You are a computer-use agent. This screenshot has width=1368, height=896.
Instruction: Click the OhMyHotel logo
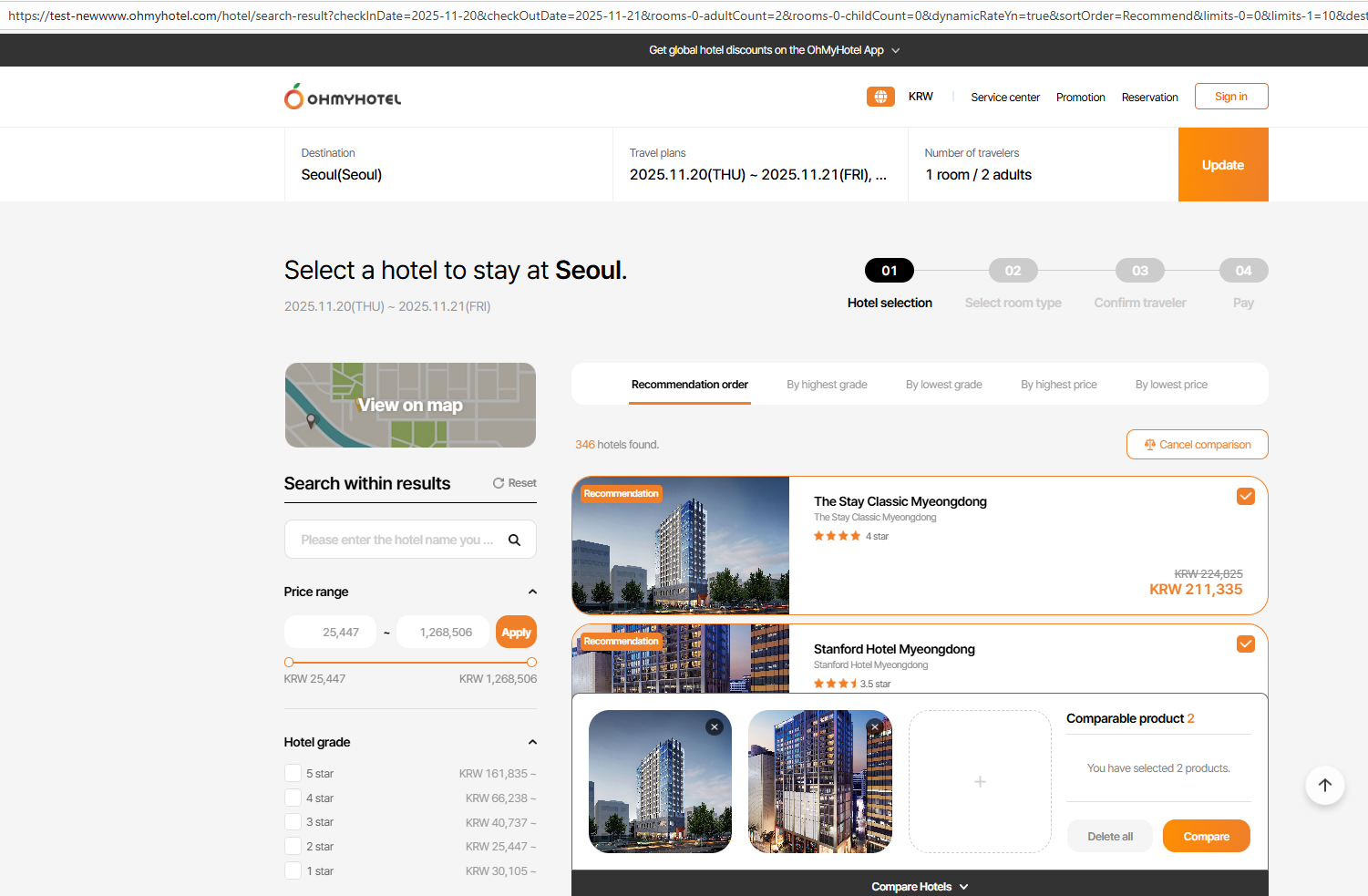click(343, 97)
